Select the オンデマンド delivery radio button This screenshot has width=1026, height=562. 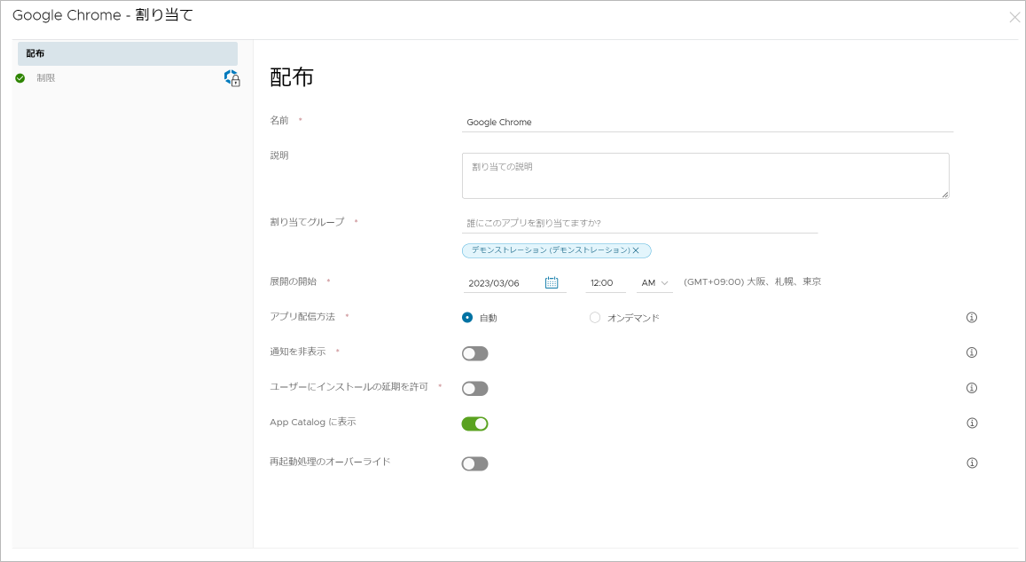pyautogui.click(x=595, y=317)
